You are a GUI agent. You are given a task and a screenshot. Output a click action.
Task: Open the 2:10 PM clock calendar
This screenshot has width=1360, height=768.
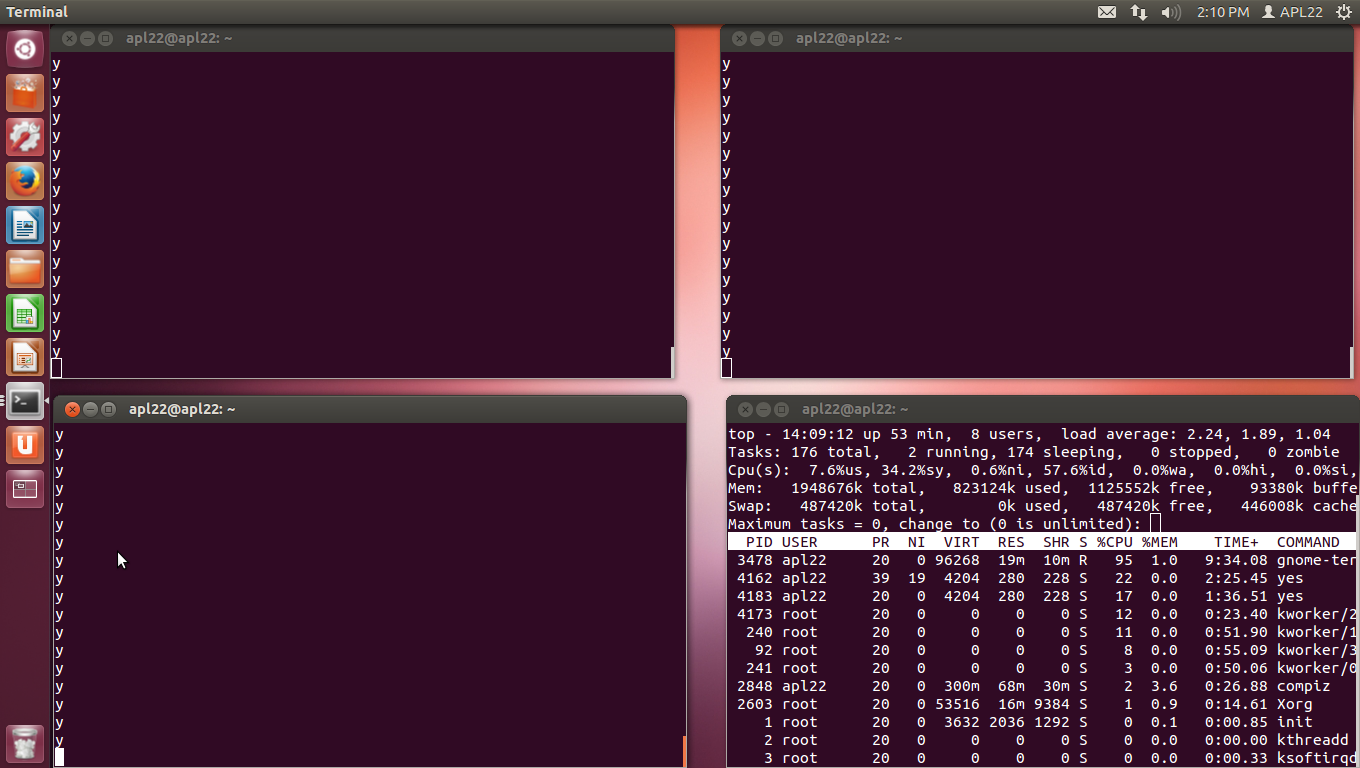click(1223, 12)
